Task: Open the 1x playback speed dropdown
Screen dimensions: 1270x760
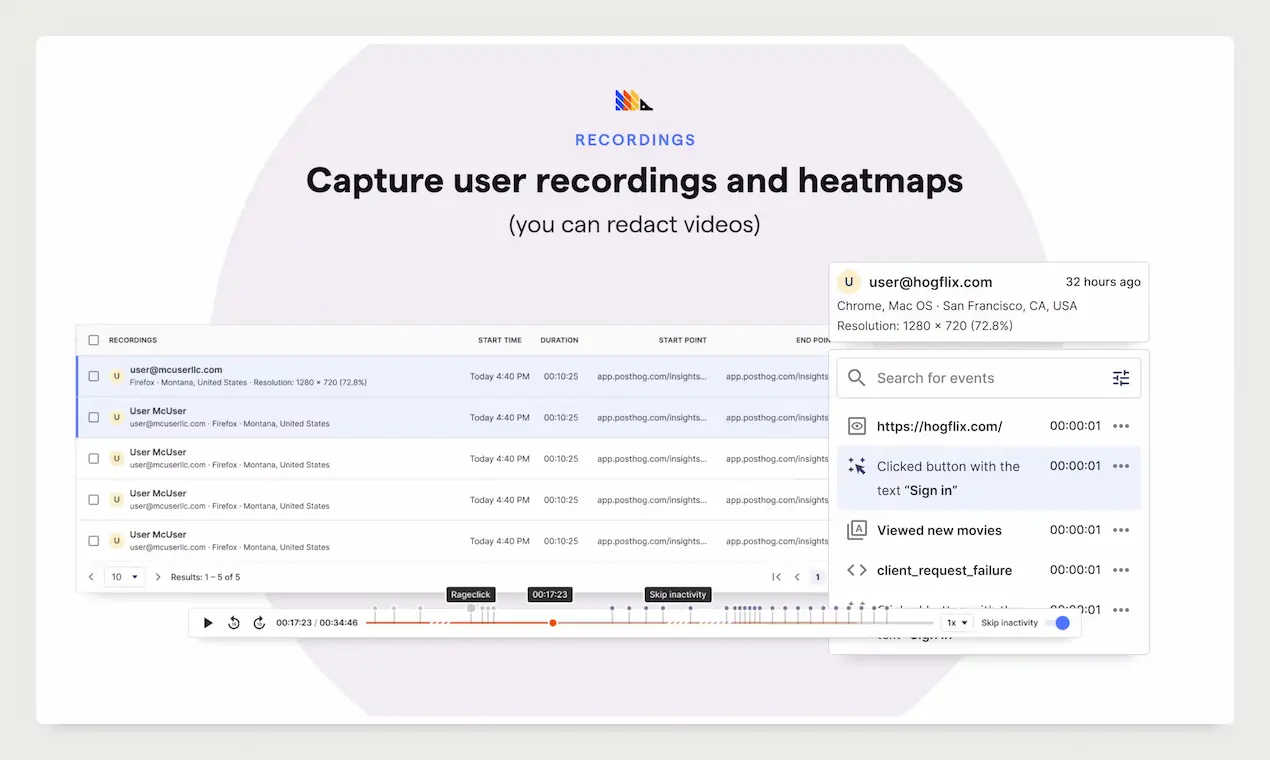Action: tap(958, 623)
